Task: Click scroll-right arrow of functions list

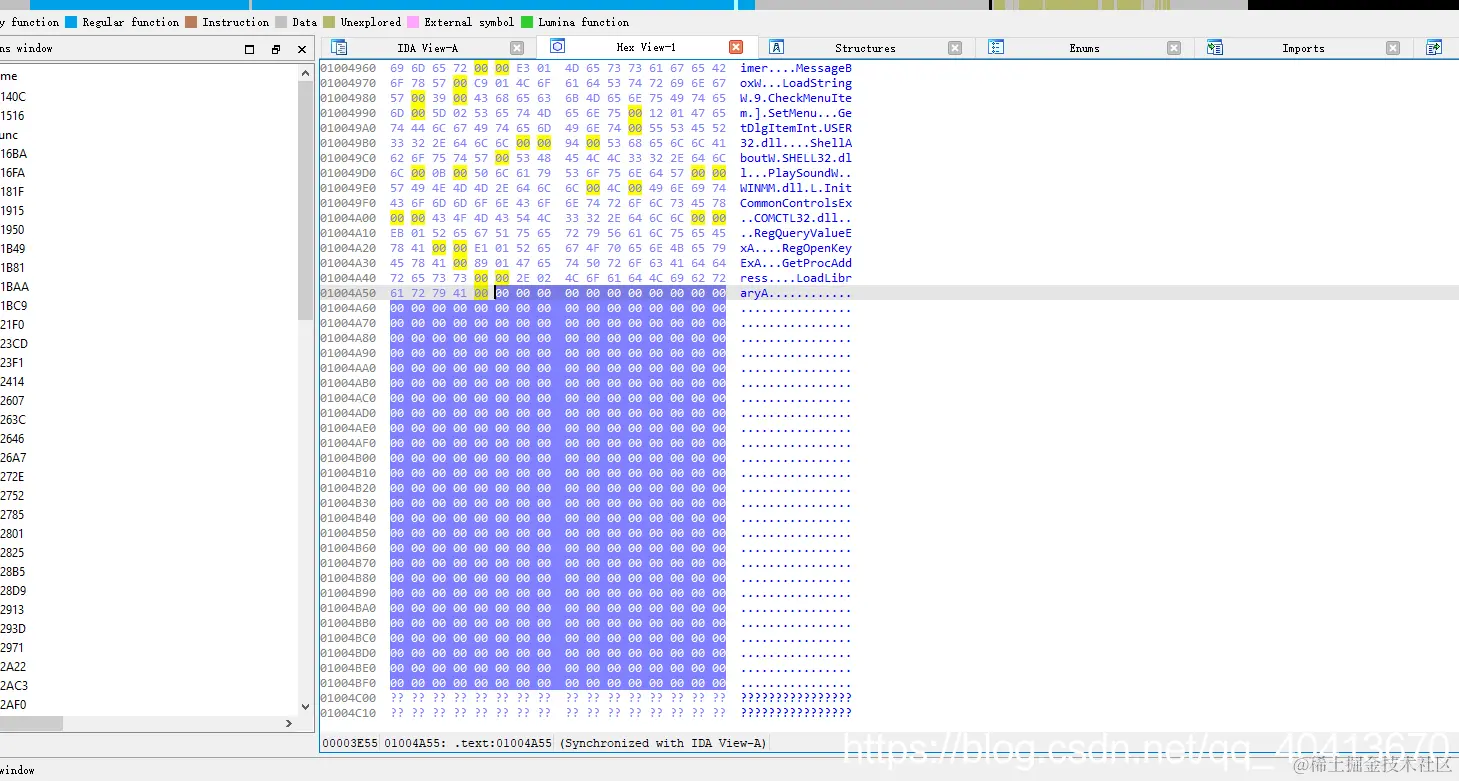Action: point(290,723)
